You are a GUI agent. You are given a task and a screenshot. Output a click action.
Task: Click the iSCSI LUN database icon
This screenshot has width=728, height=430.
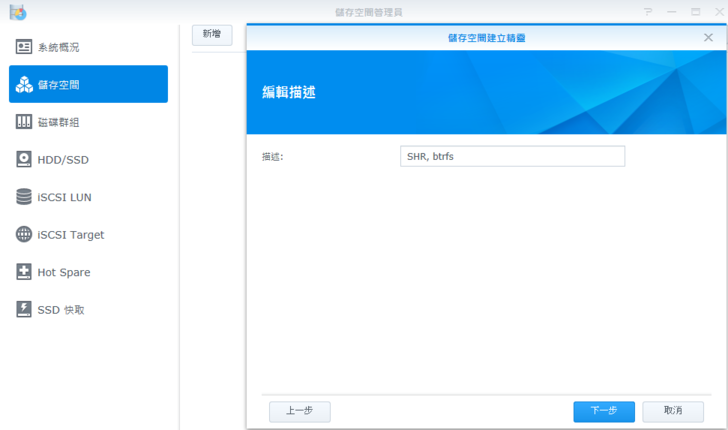pos(24,197)
